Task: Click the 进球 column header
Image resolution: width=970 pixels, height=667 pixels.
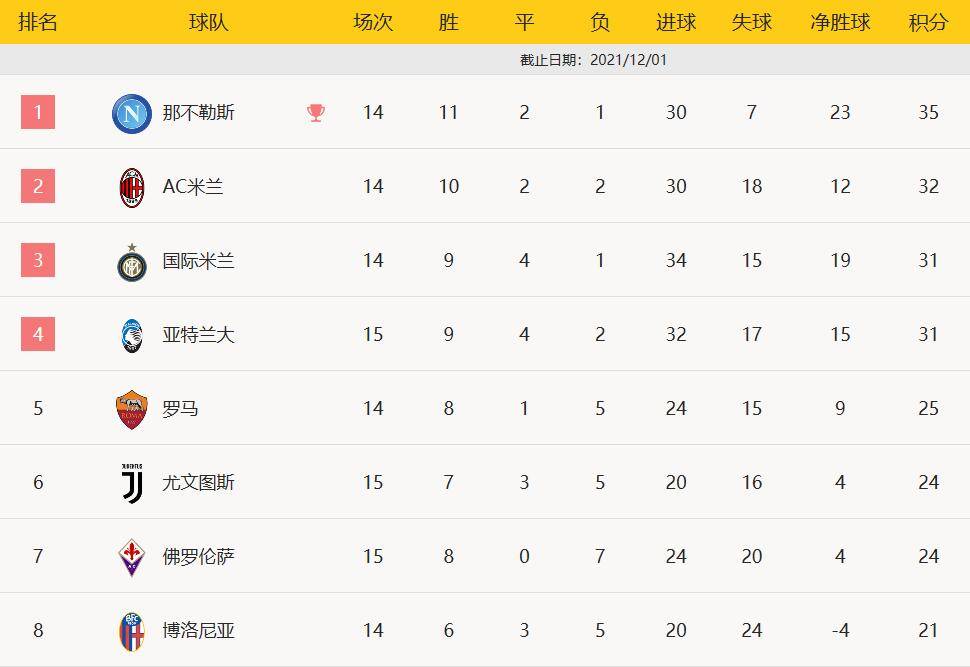Action: point(676,22)
